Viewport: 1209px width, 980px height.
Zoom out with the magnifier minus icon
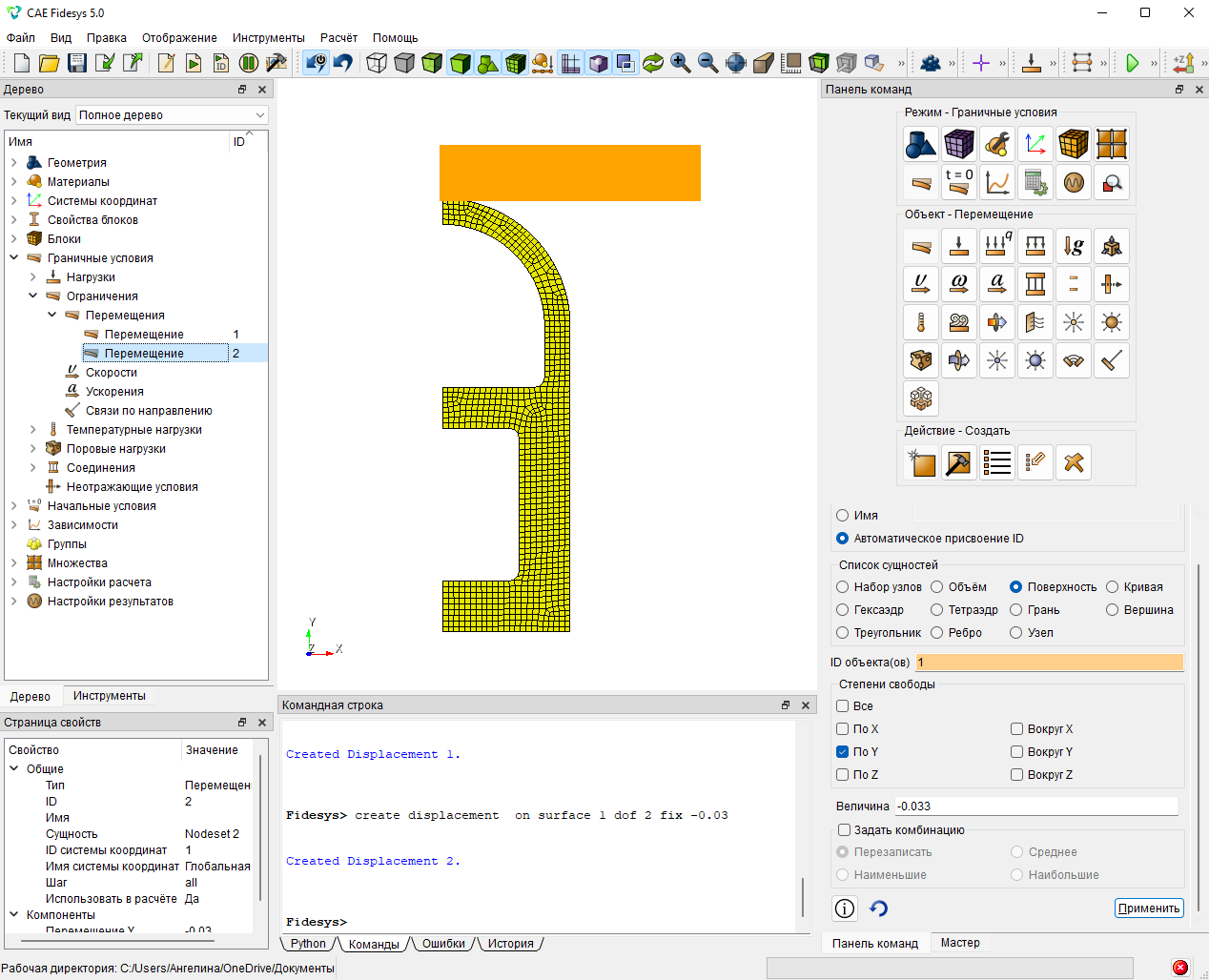[708, 63]
